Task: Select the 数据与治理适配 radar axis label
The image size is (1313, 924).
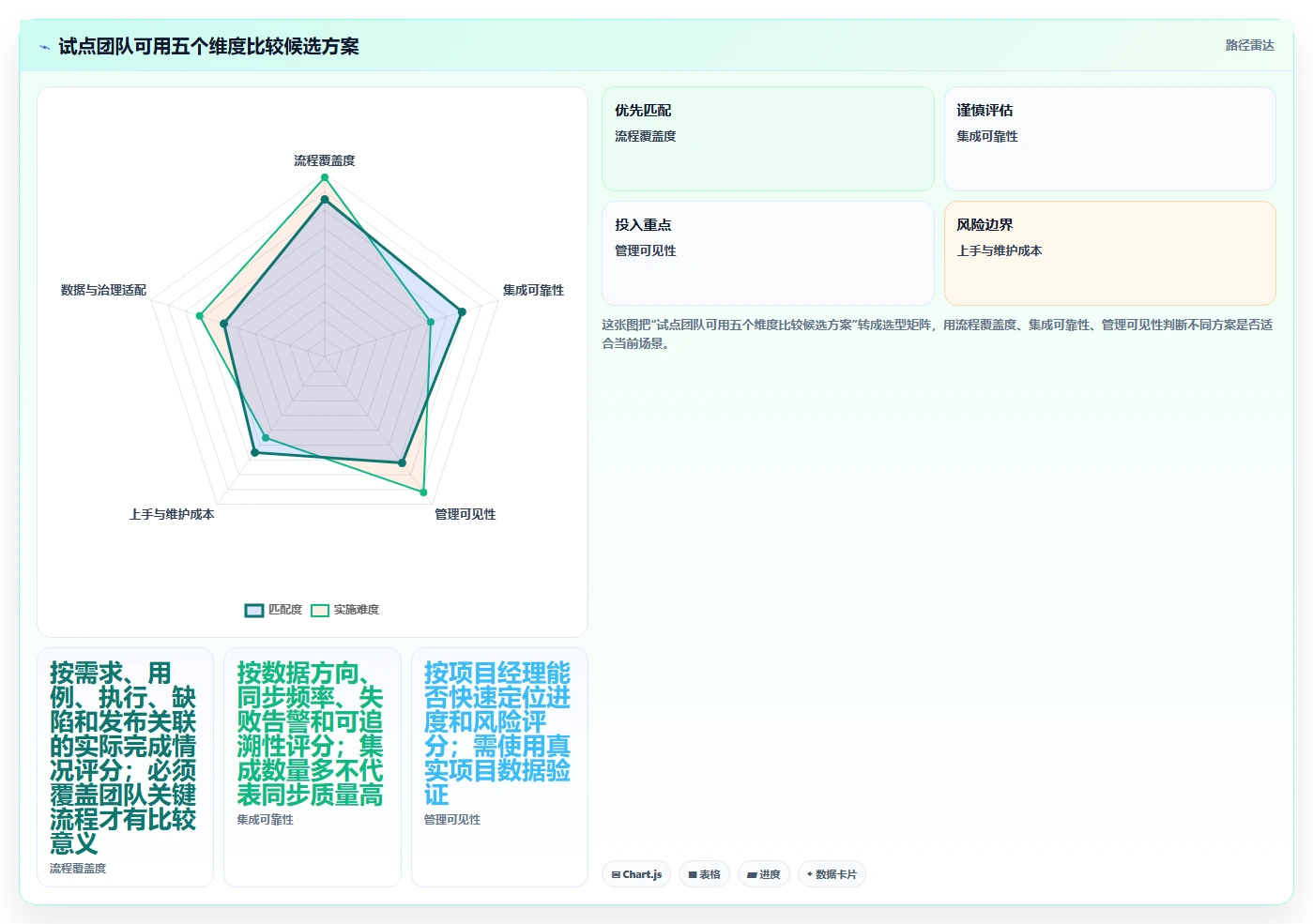Action: [x=103, y=290]
